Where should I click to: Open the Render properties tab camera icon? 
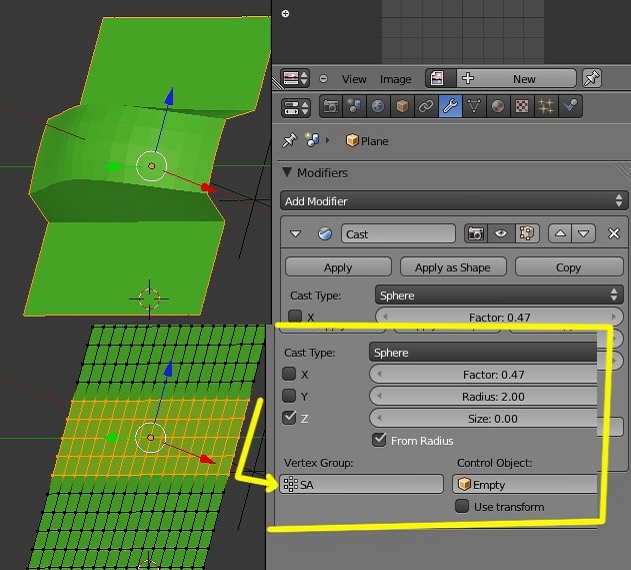click(331, 106)
